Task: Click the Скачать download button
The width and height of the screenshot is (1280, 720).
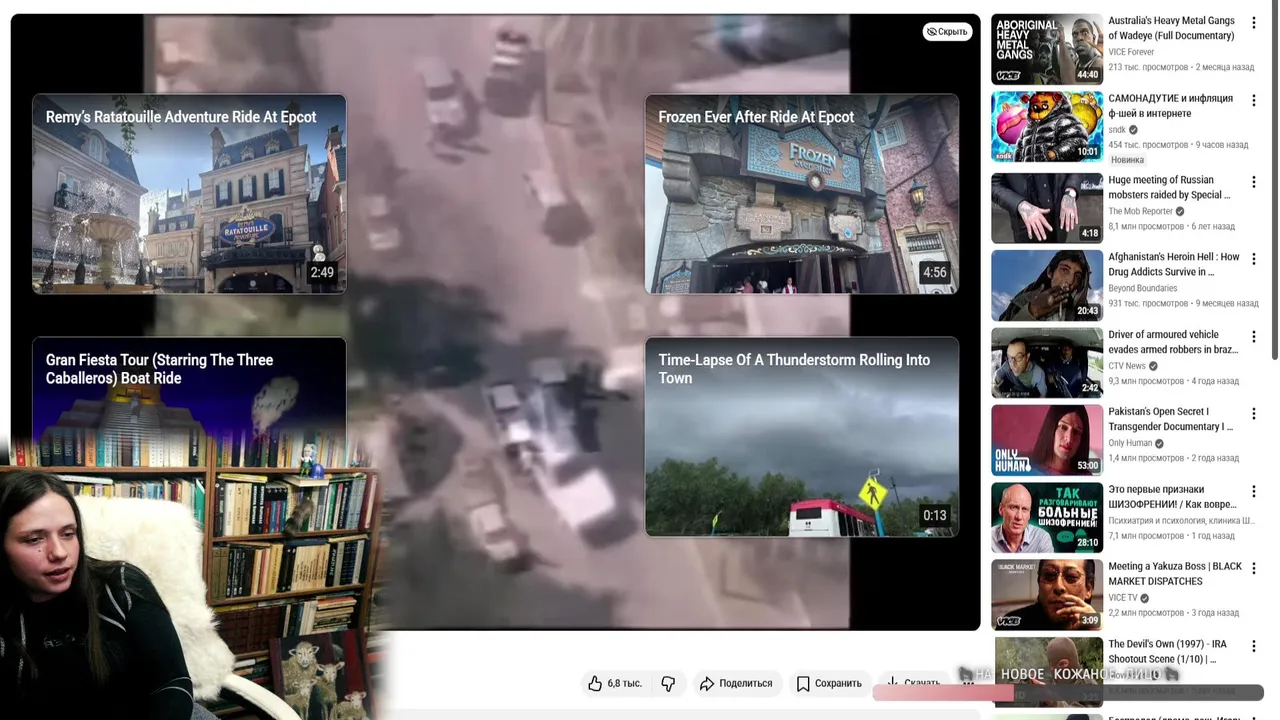Action: pos(914,683)
